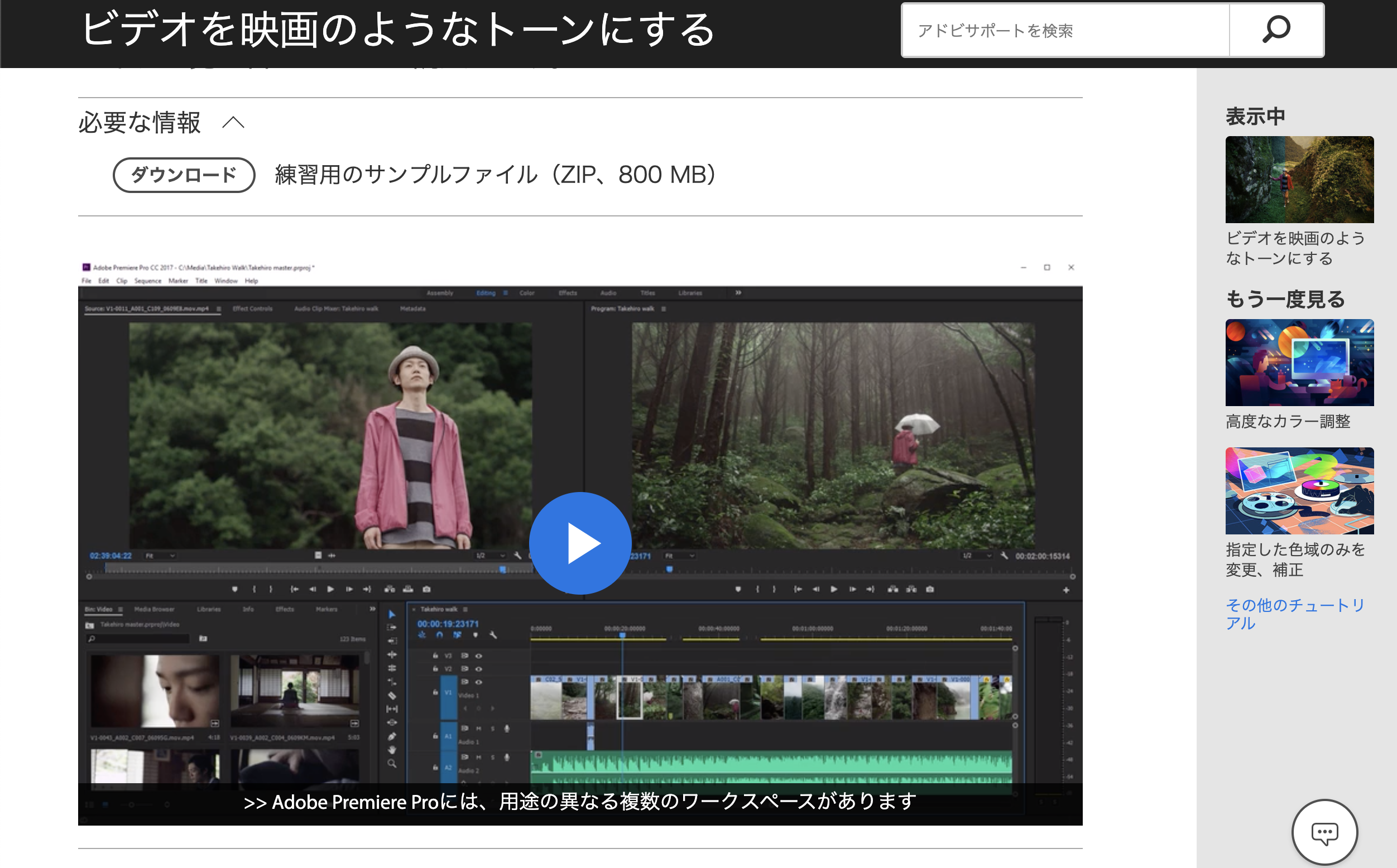
Task: Play the video with the blue play button
Action: 580,543
